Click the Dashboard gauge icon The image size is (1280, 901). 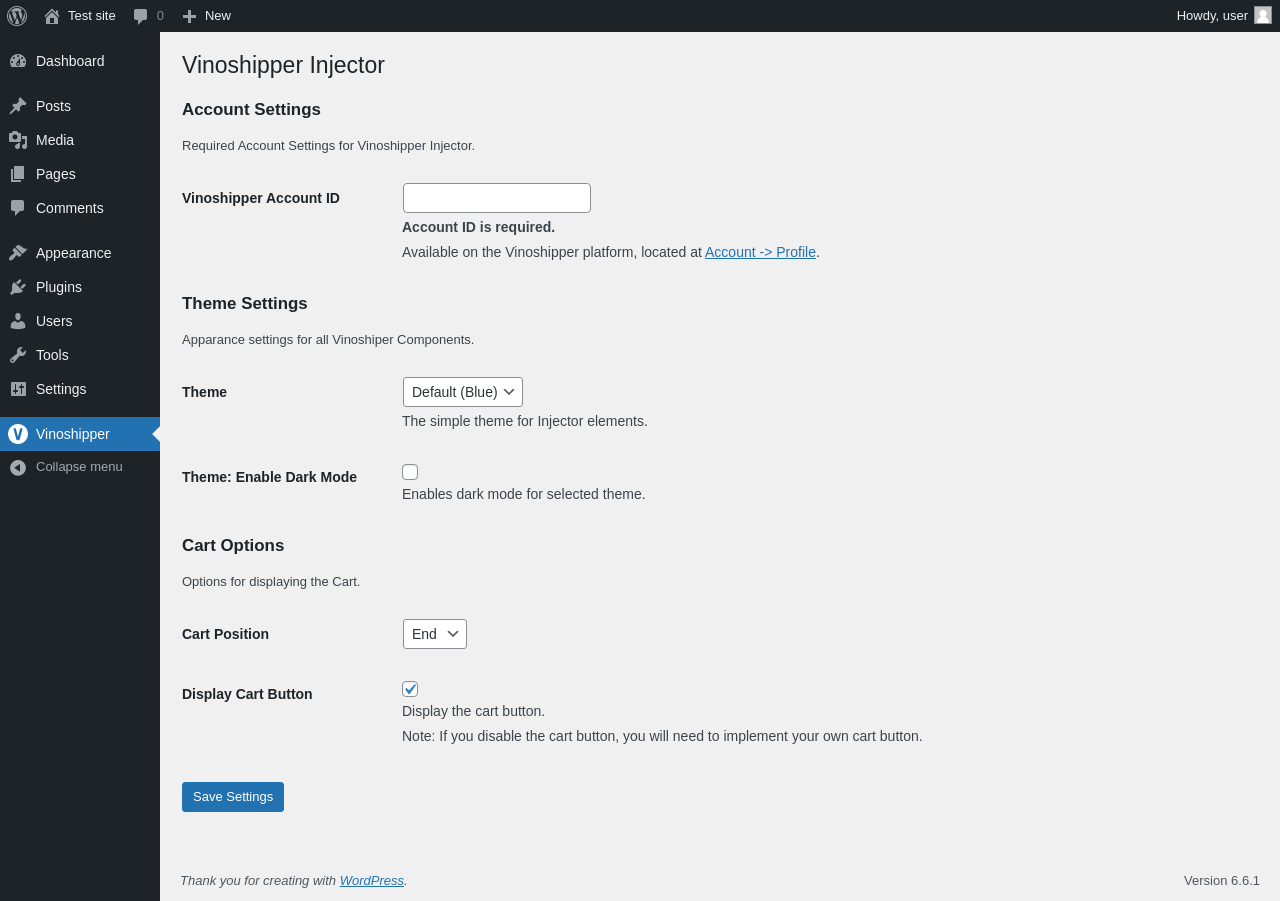point(18,61)
